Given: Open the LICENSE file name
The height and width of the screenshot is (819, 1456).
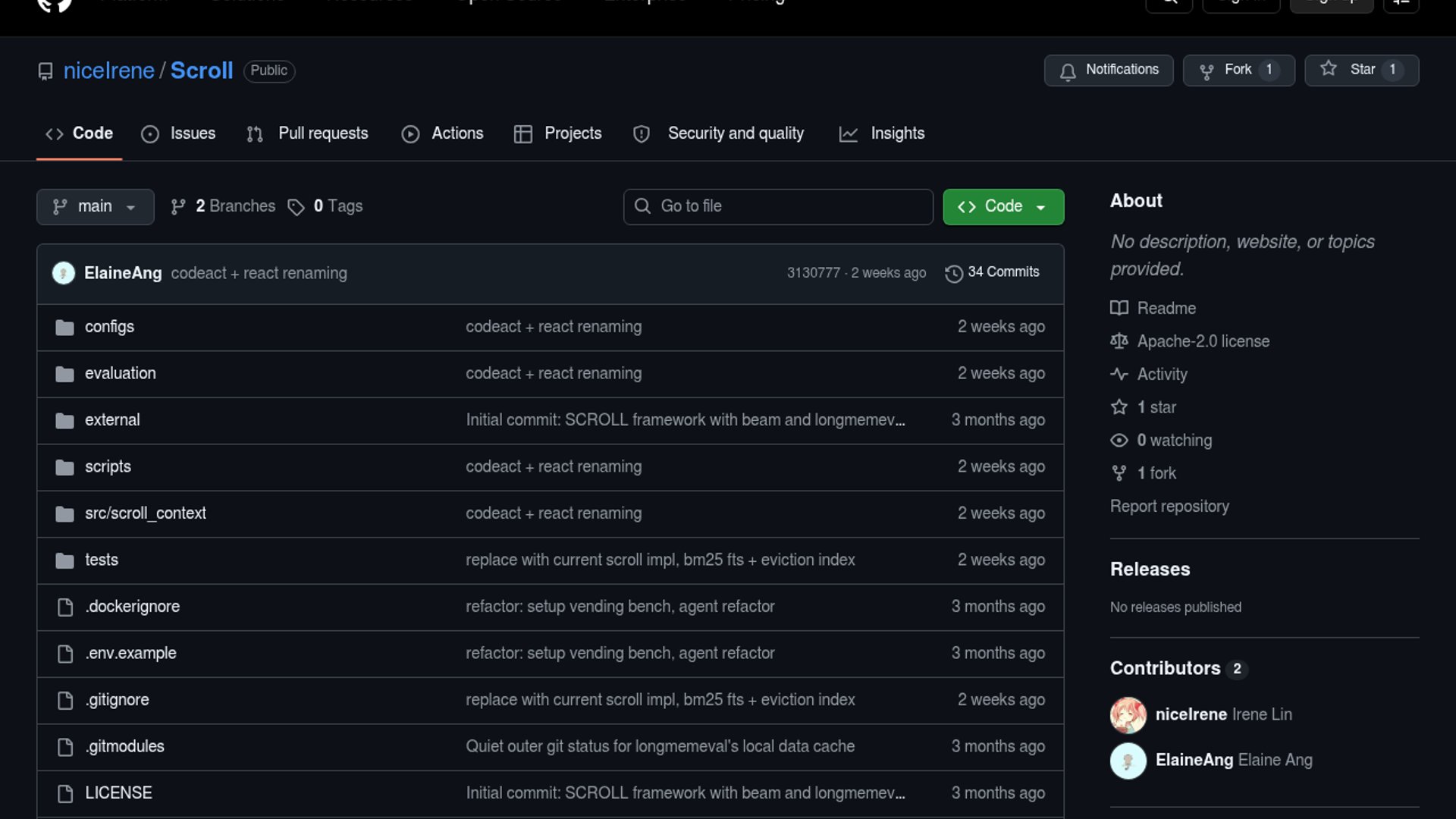Looking at the screenshot, I should pyautogui.click(x=118, y=793).
